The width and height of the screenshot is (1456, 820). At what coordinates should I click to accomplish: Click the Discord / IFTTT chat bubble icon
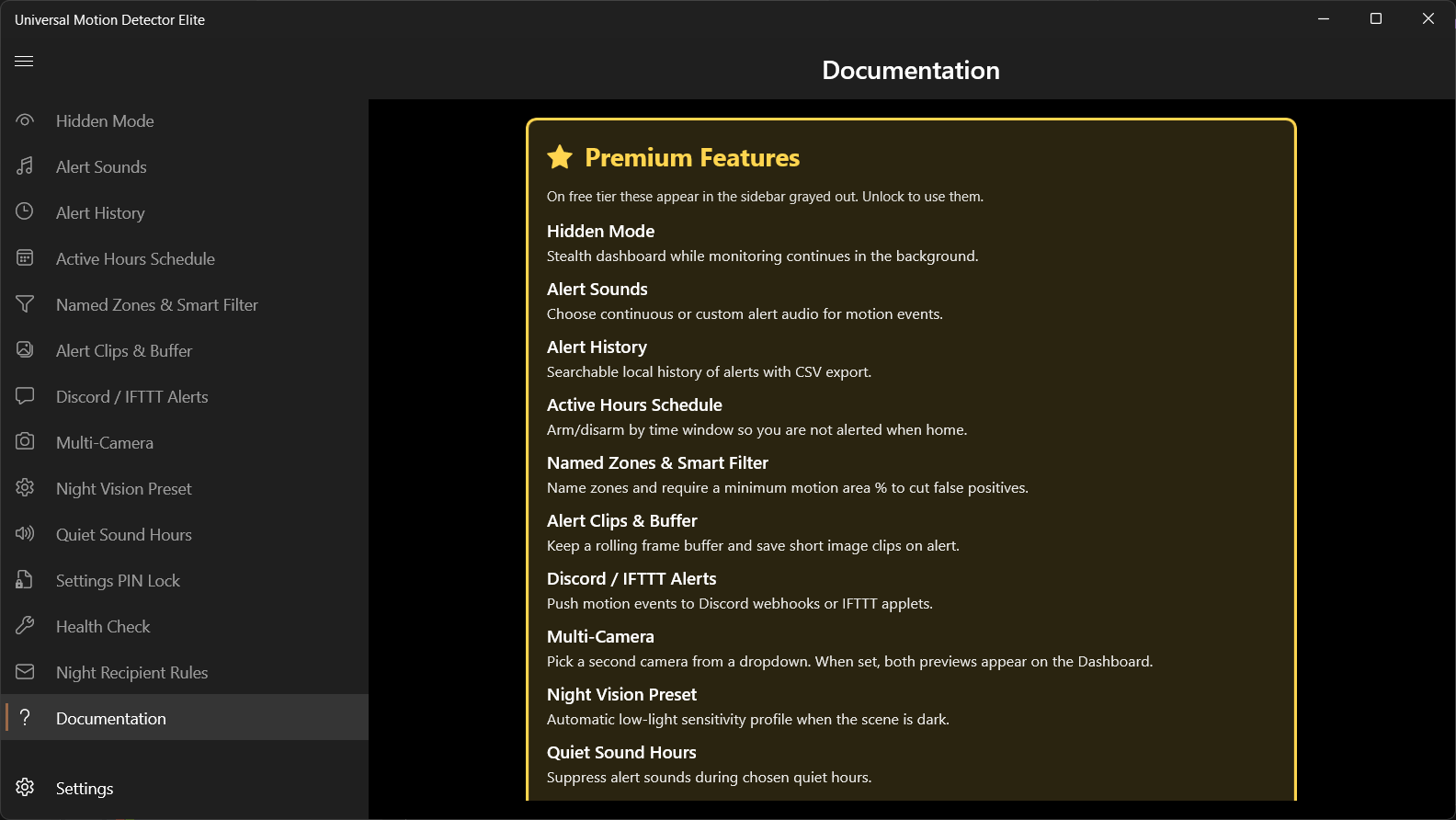click(25, 396)
